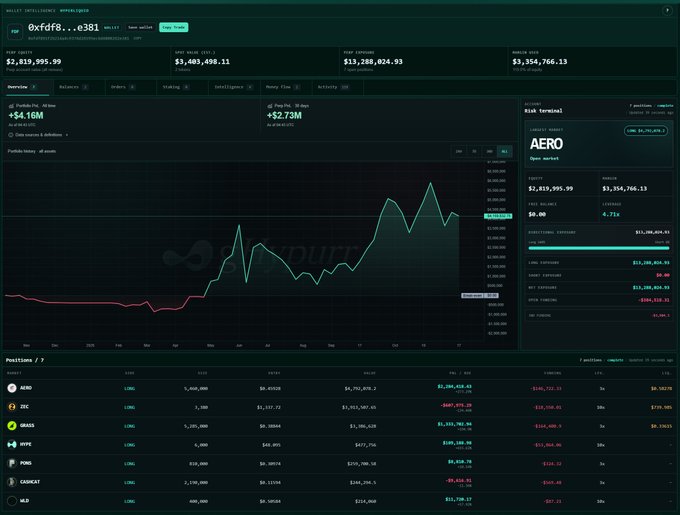This screenshot has width=680, height=515.
Task: Click the Spot Value $3,403,498.11 stat card
Action: tap(255, 61)
